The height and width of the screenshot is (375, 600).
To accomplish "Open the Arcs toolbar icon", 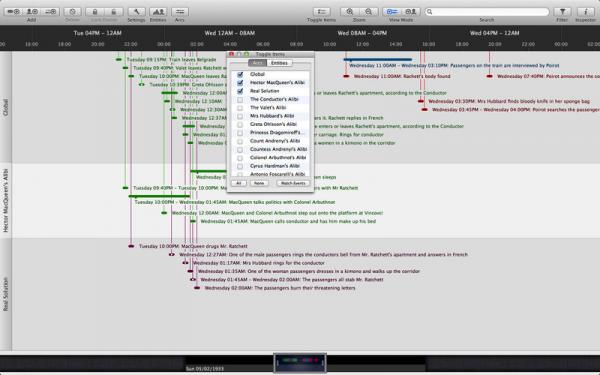I will point(180,12).
